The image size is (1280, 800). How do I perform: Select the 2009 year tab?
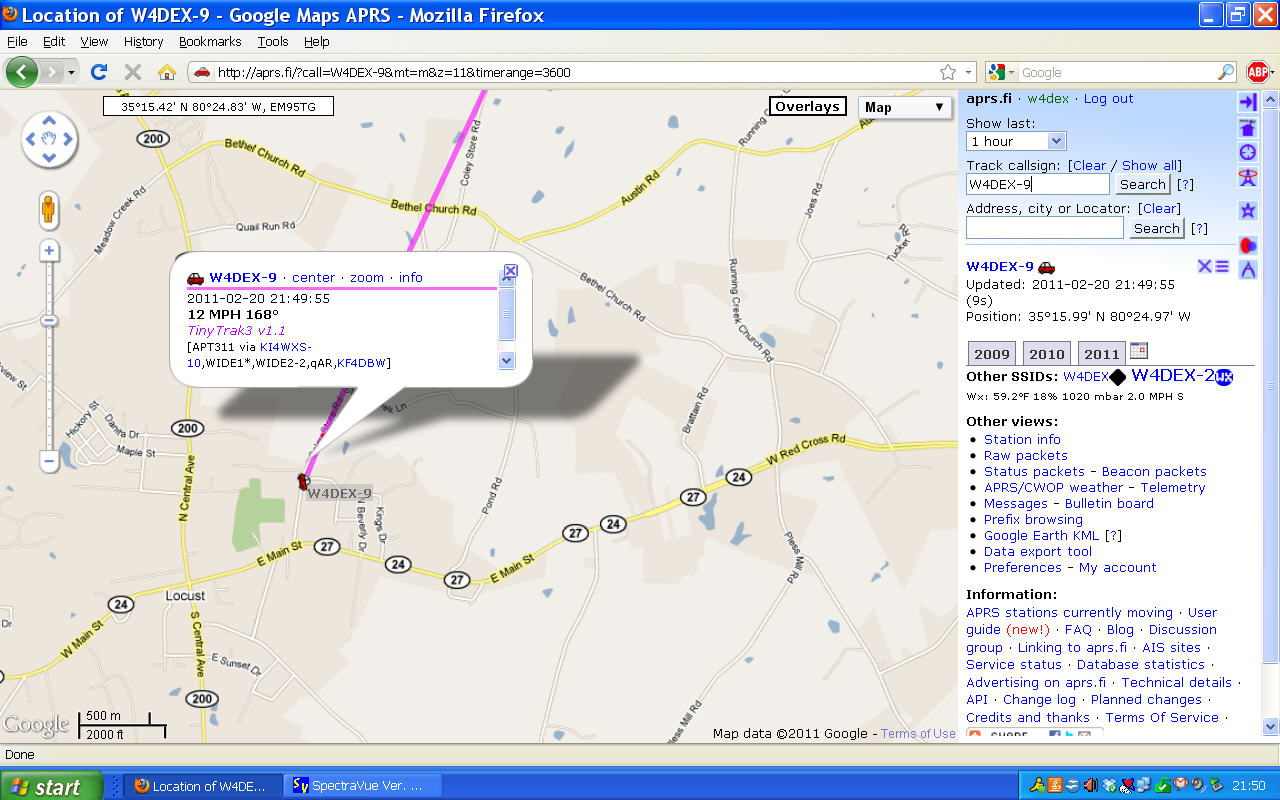coord(992,354)
